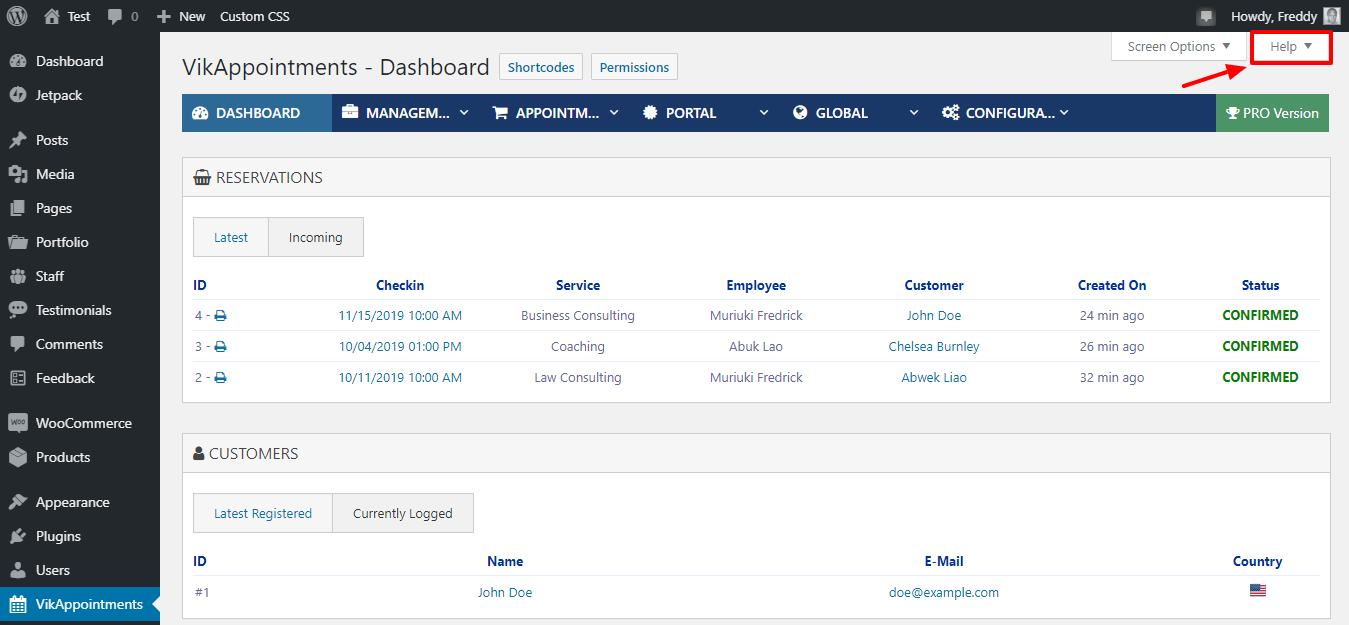Open the Appointments dropdown menu
This screenshot has height=625, width=1349.
click(x=556, y=113)
